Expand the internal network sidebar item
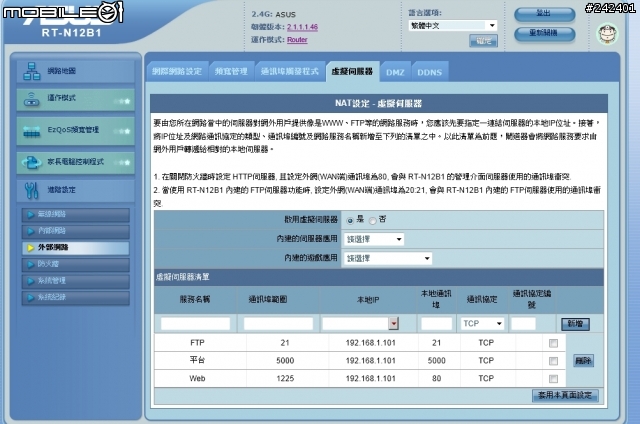This screenshot has height=424, width=640. (76, 231)
